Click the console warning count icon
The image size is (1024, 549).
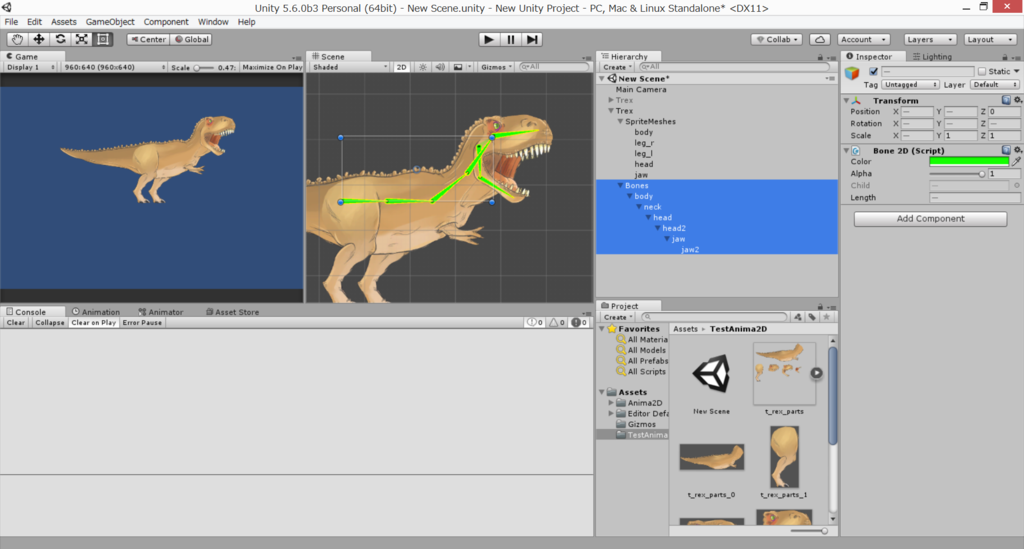click(x=557, y=322)
